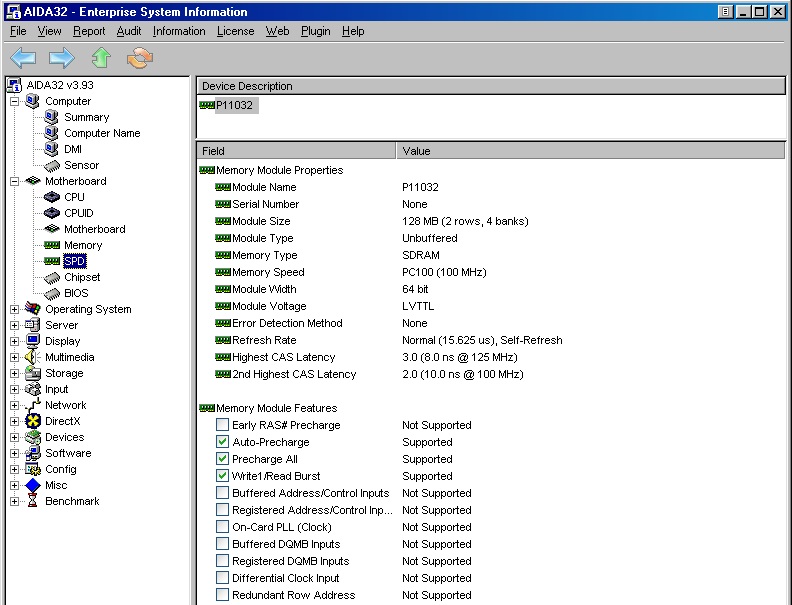
Task: Expand the Storage tree node
Action: pos(15,373)
